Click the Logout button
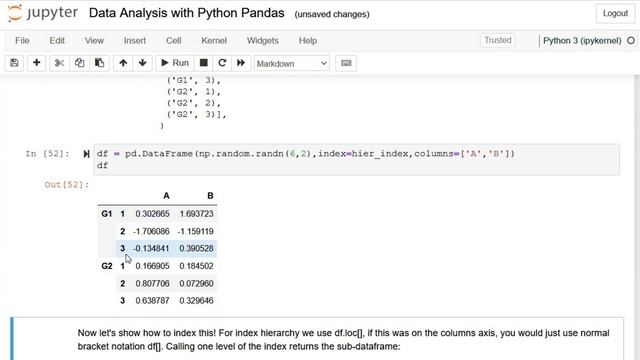The width and height of the screenshot is (640, 360). pyautogui.click(x=615, y=13)
